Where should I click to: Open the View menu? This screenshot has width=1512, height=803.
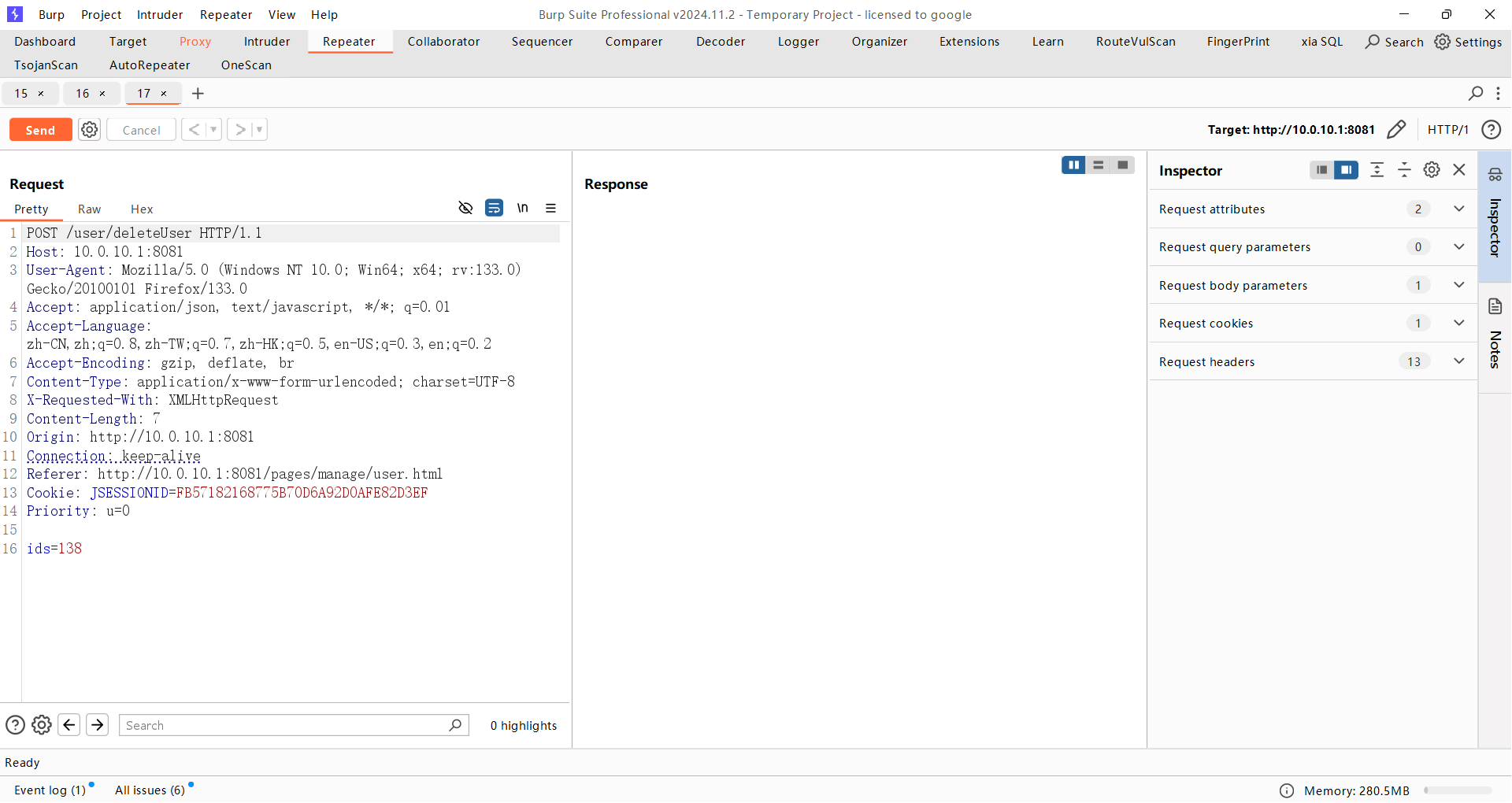281,14
